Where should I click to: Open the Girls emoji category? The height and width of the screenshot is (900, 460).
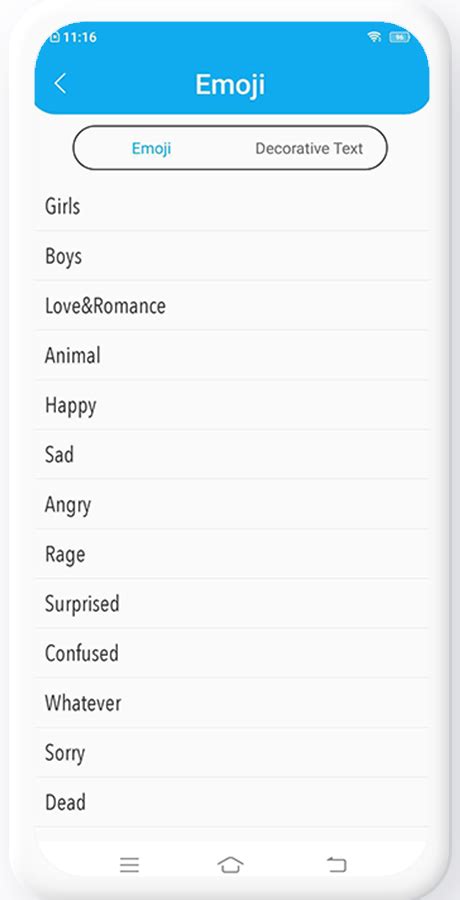click(x=232, y=206)
